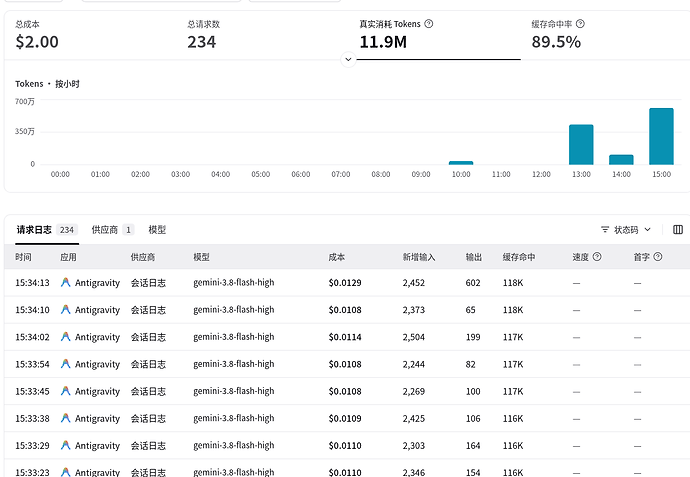This screenshot has height=477, width=690.
Task: Click the help icon next to 速度 column
Action: pyautogui.click(x=597, y=257)
